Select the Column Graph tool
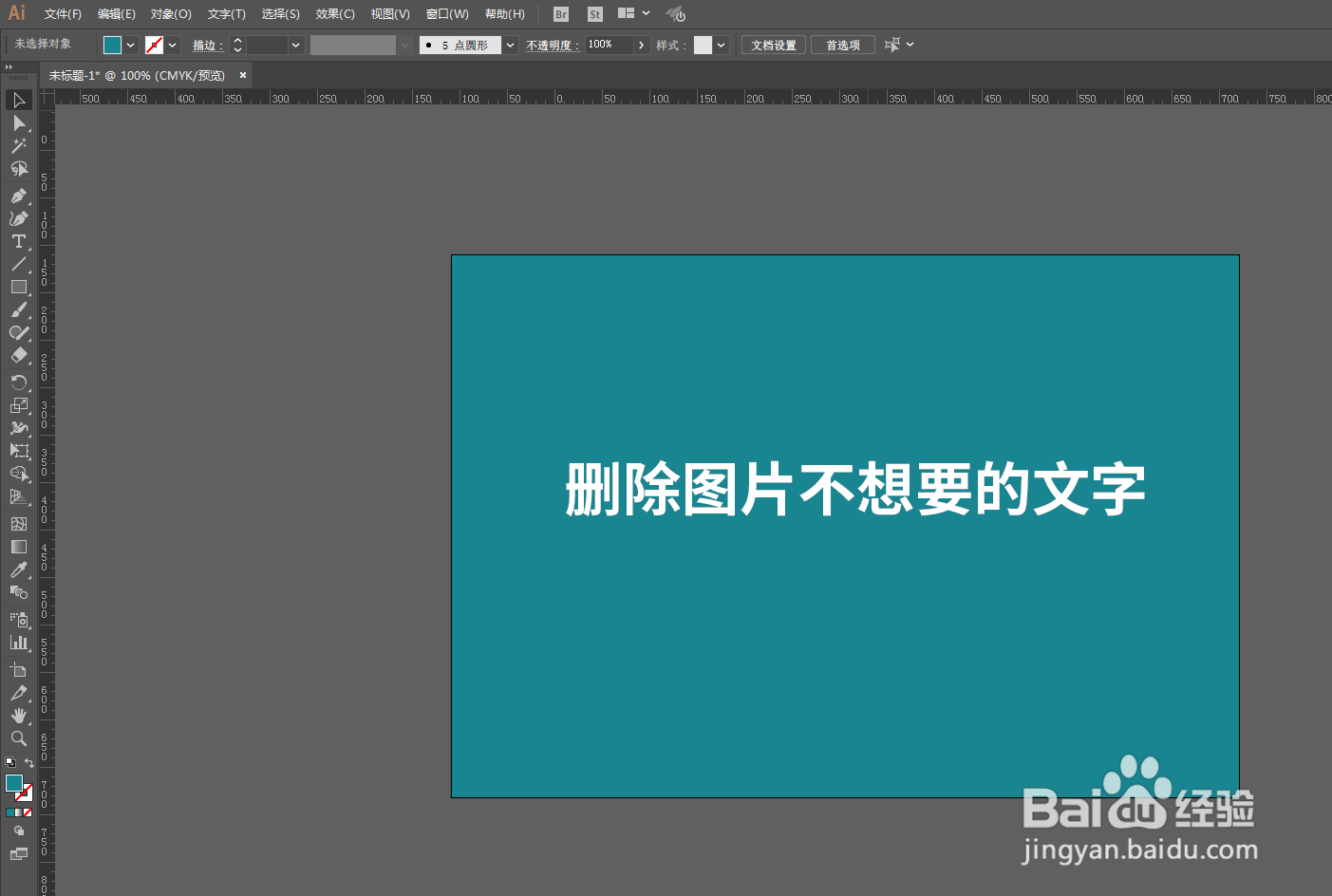 coord(19,642)
